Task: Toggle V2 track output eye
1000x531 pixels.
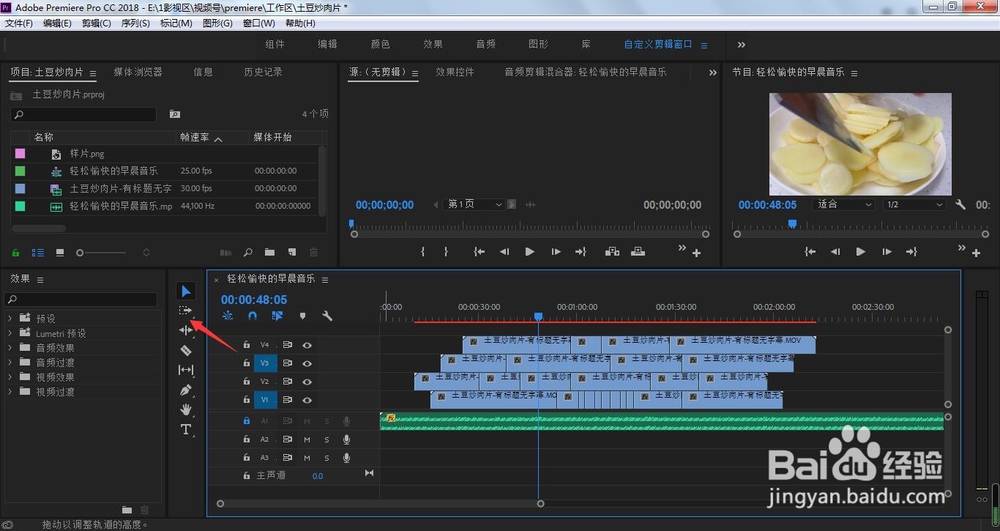Action: (307, 381)
